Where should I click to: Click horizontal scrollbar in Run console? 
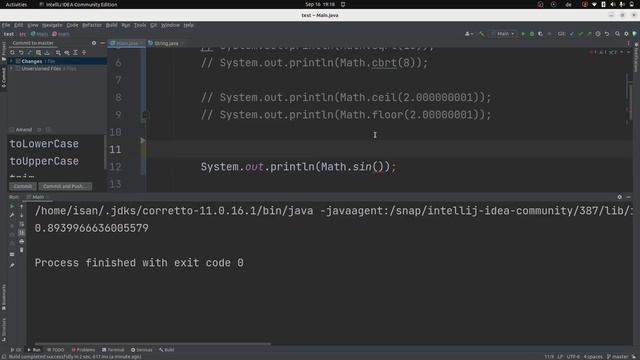pos(153,344)
